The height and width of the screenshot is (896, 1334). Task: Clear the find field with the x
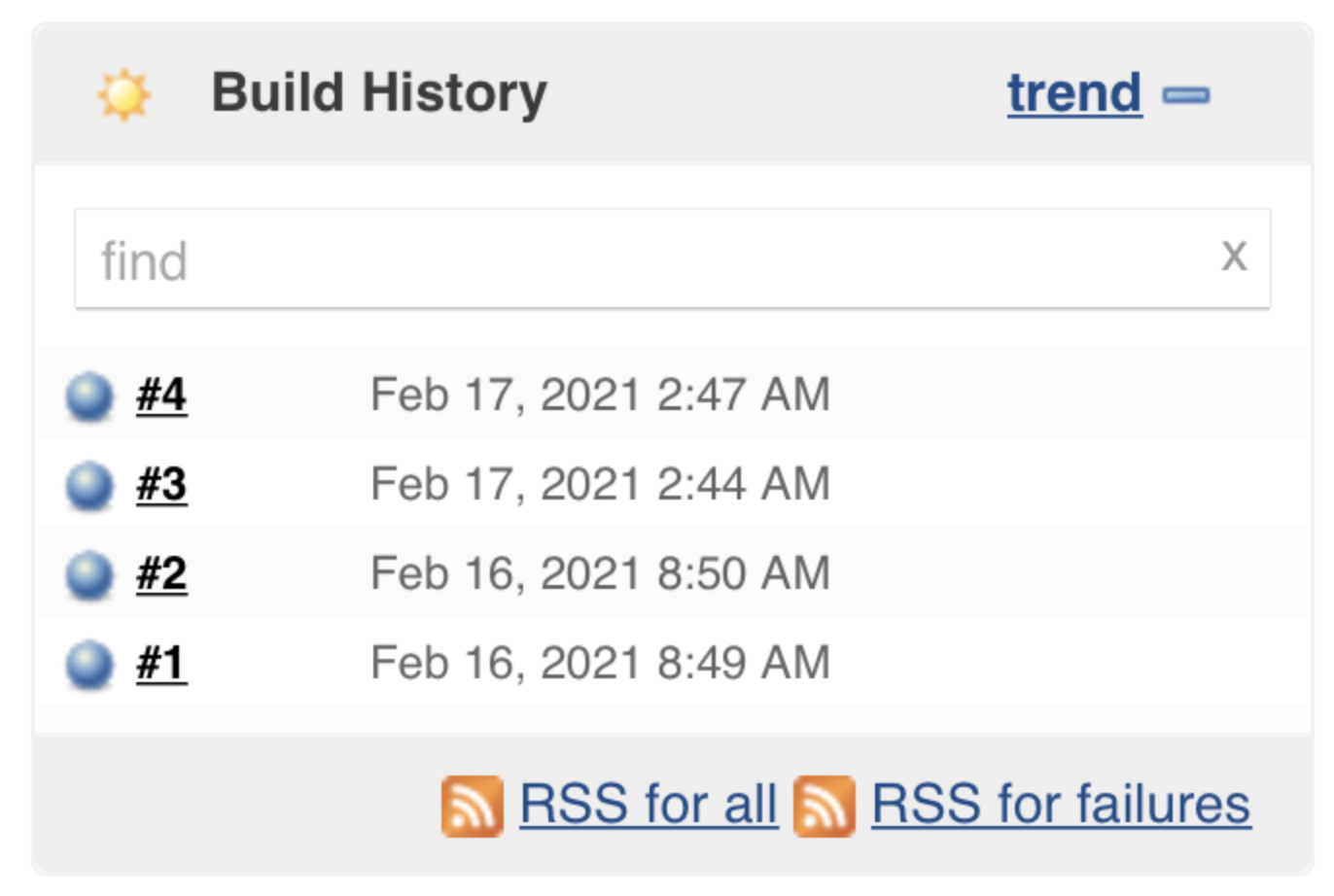point(1234,257)
